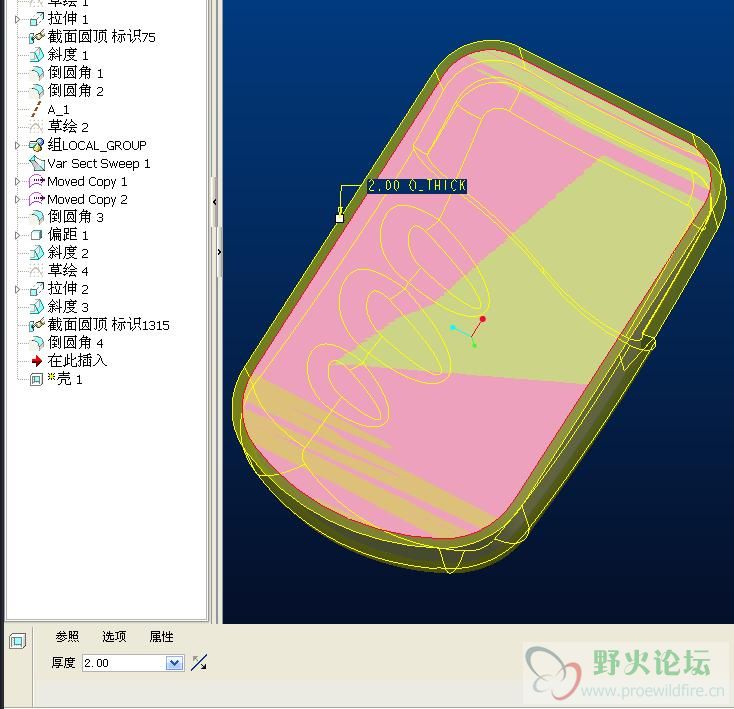Select 草绘 4 label
The height and width of the screenshot is (709, 734).
pos(68,271)
